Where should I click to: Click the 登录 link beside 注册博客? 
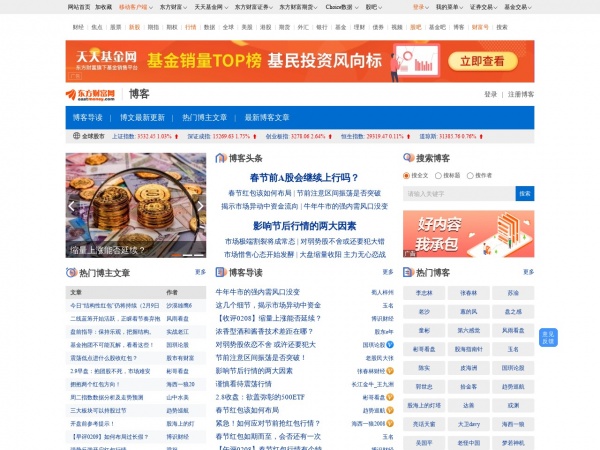(x=491, y=95)
